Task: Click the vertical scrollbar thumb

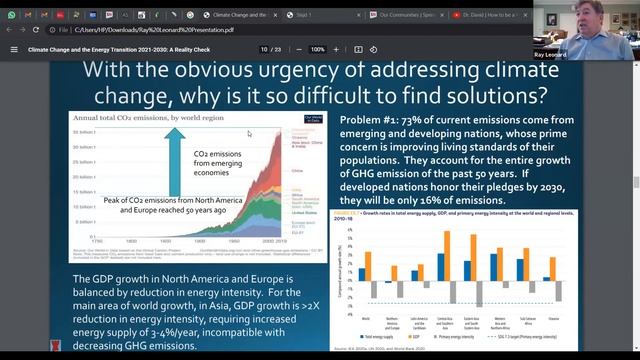Action: (636, 182)
